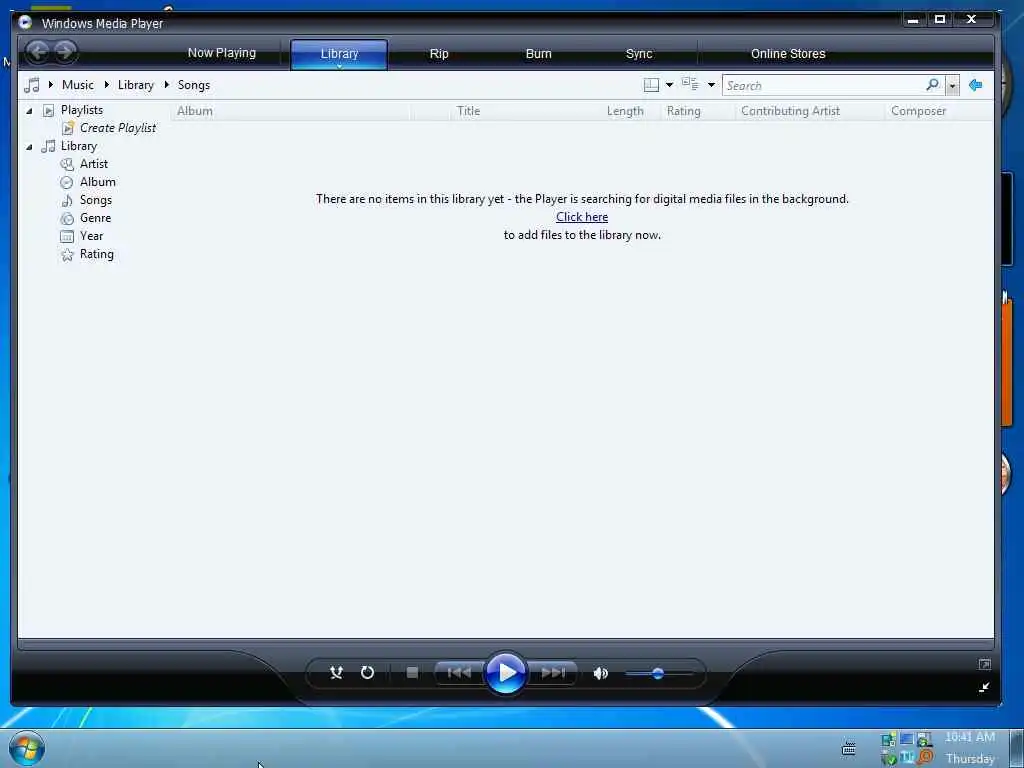Image resolution: width=1024 pixels, height=768 pixels.
Task: Collapse the Library tree node
Action: (29, 148)
